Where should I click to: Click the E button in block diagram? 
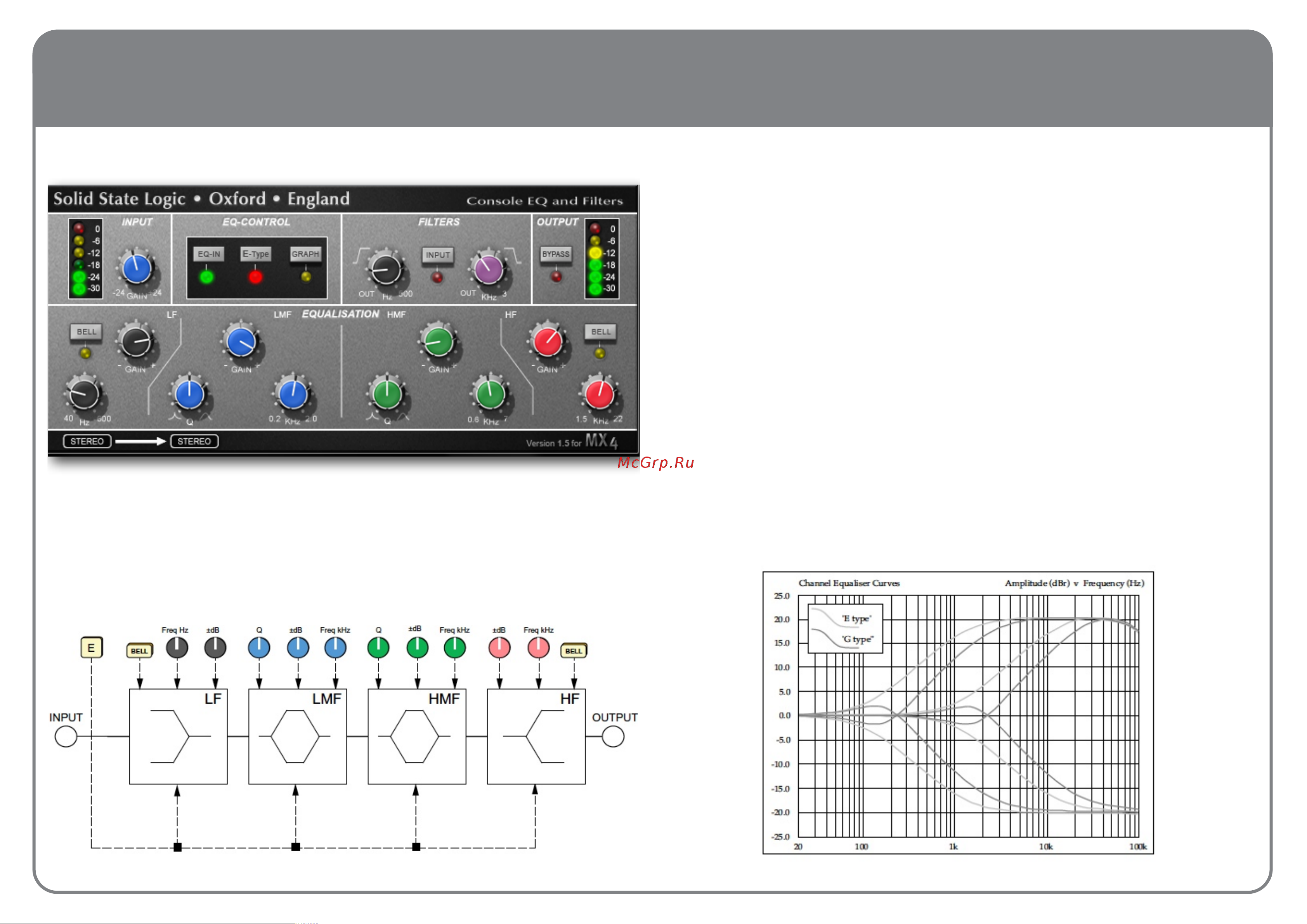(x=91, y=647)
